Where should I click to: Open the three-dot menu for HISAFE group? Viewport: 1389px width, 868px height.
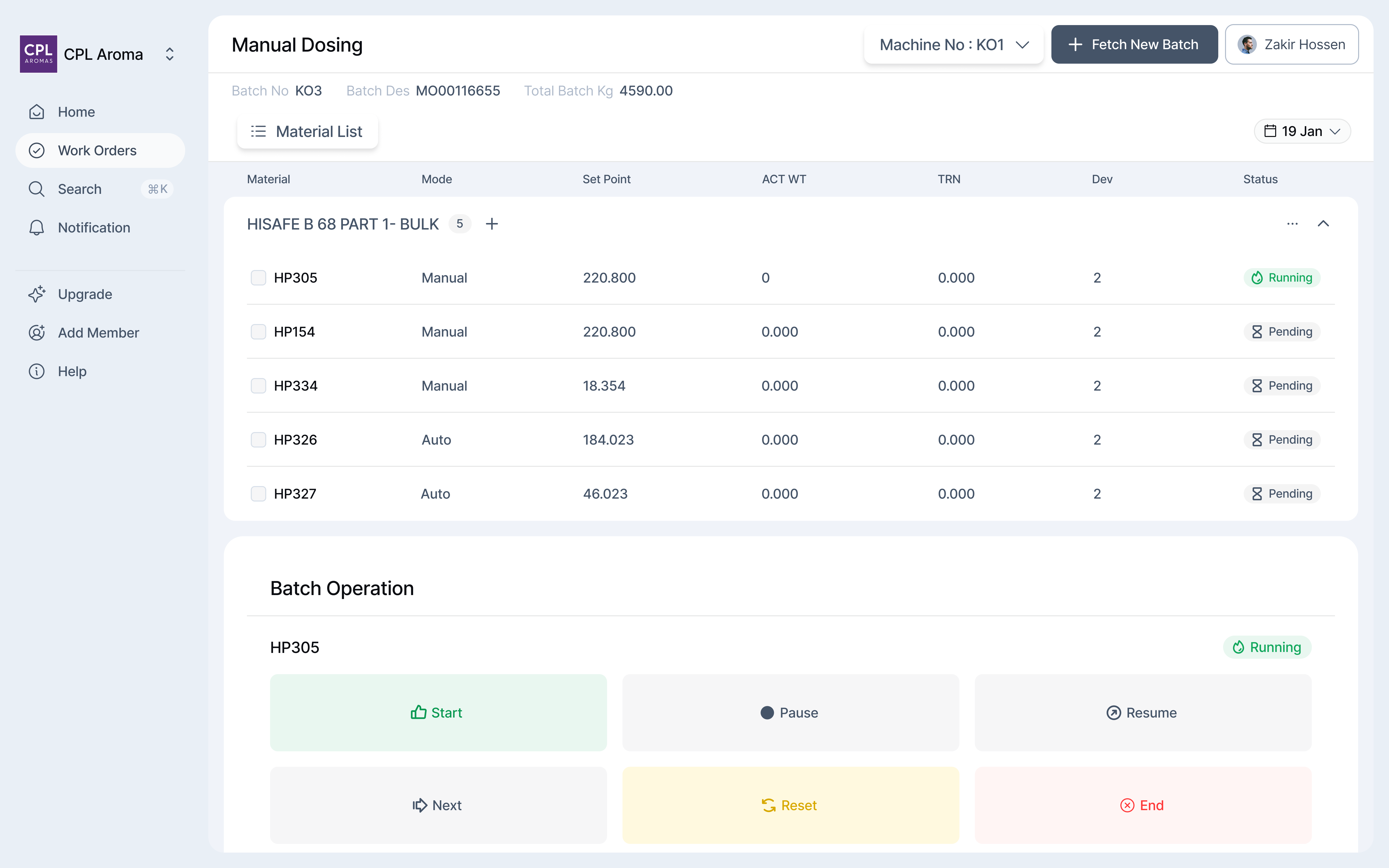1293,224
